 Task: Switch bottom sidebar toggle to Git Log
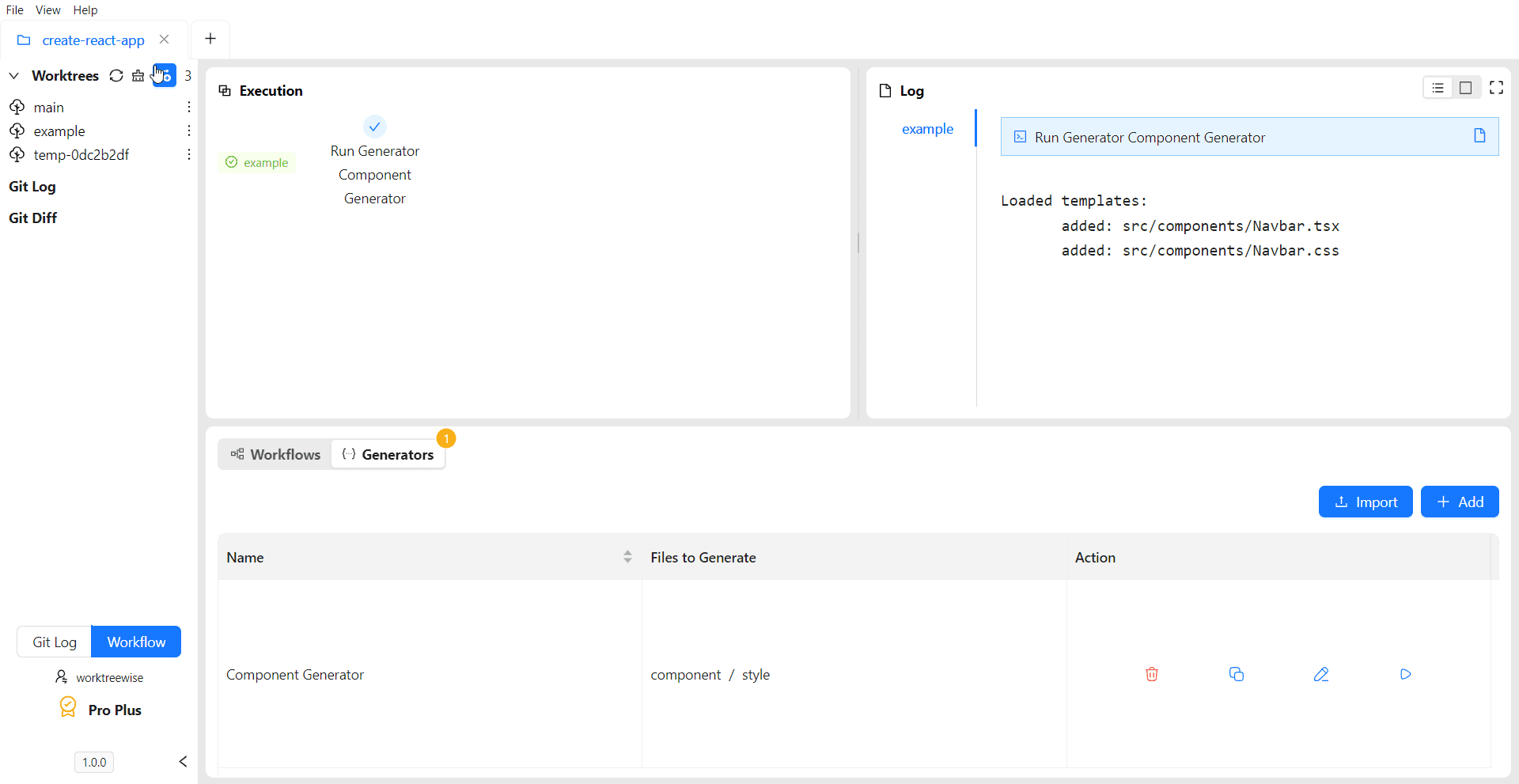[54, 642]
